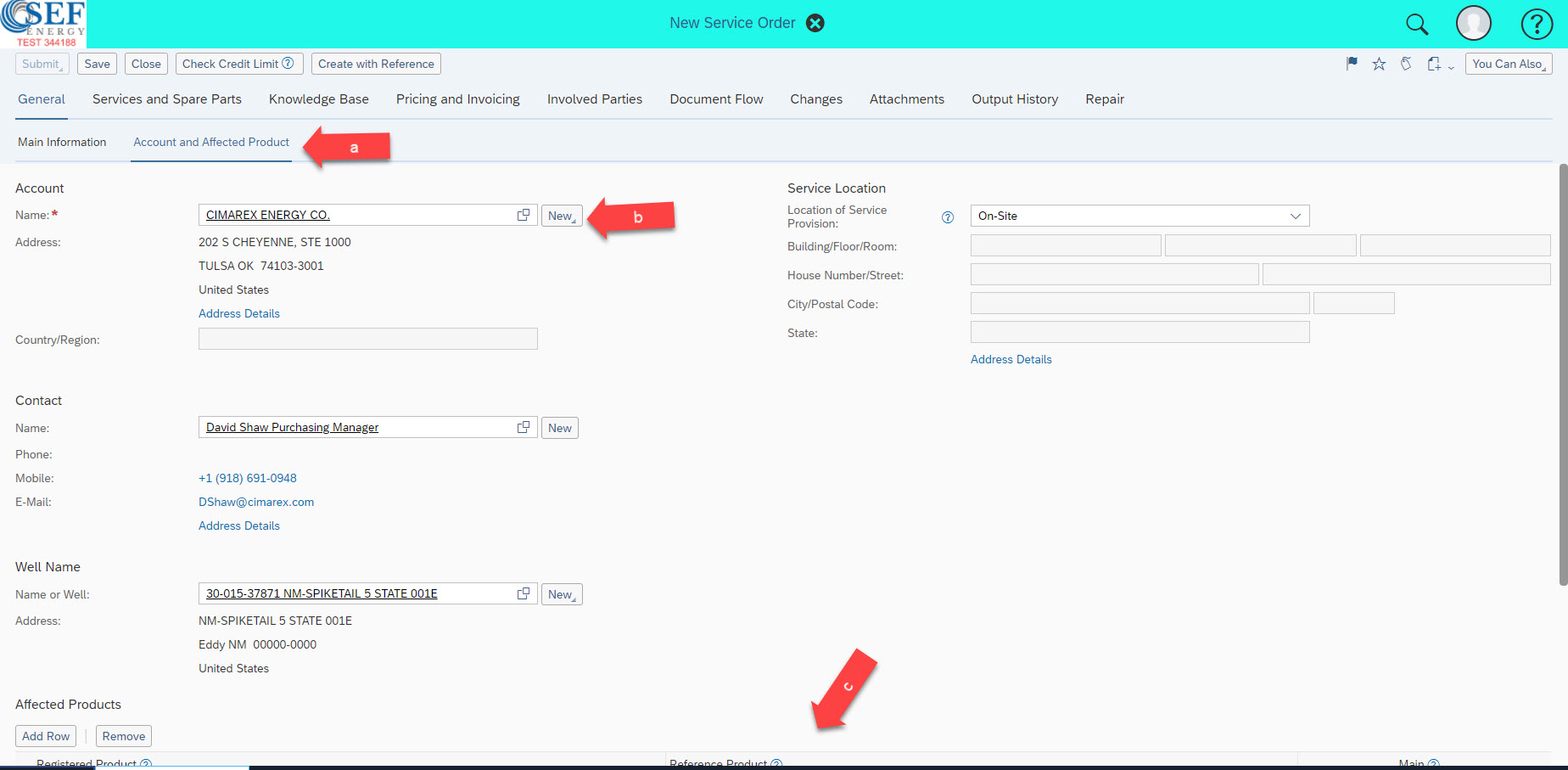Image resolution: width=1568 pixels, height=770 pixels.
Task: Open Services and Spare Parts tab
Action: pos(167,99)
